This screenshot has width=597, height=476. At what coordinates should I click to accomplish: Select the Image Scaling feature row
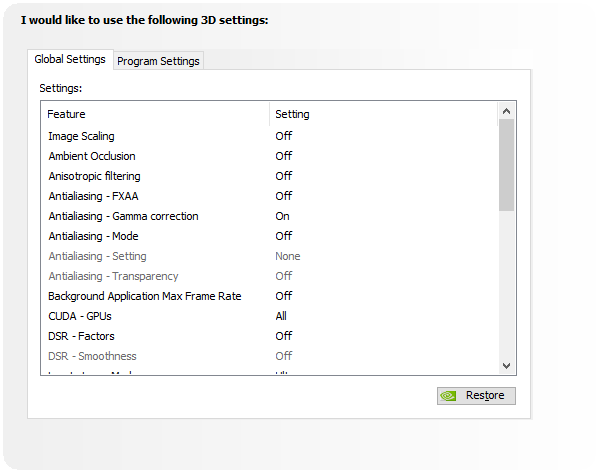269,136
